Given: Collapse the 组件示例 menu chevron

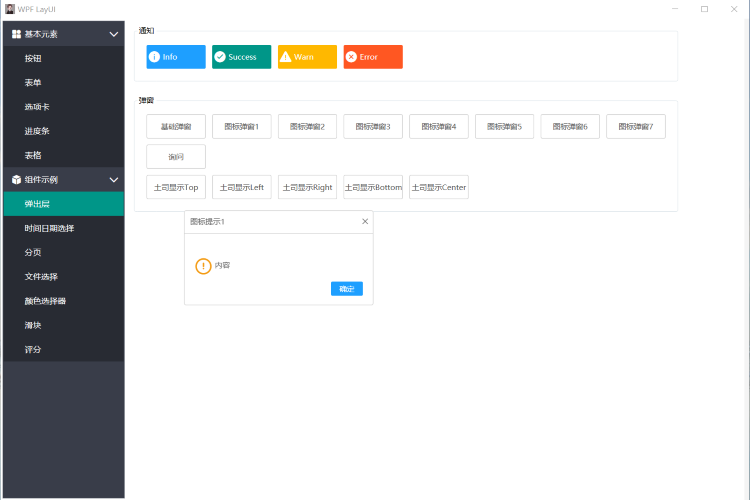Looking at the screenshot, I should (114, 180).
